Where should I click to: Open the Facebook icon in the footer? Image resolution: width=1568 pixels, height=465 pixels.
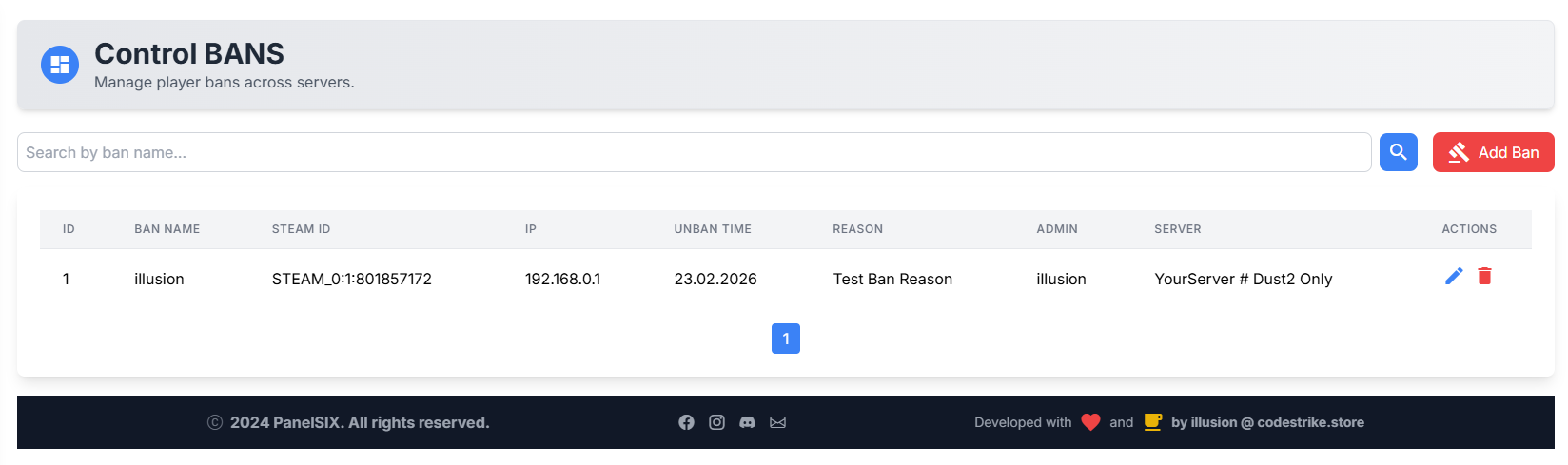point(686,422)
